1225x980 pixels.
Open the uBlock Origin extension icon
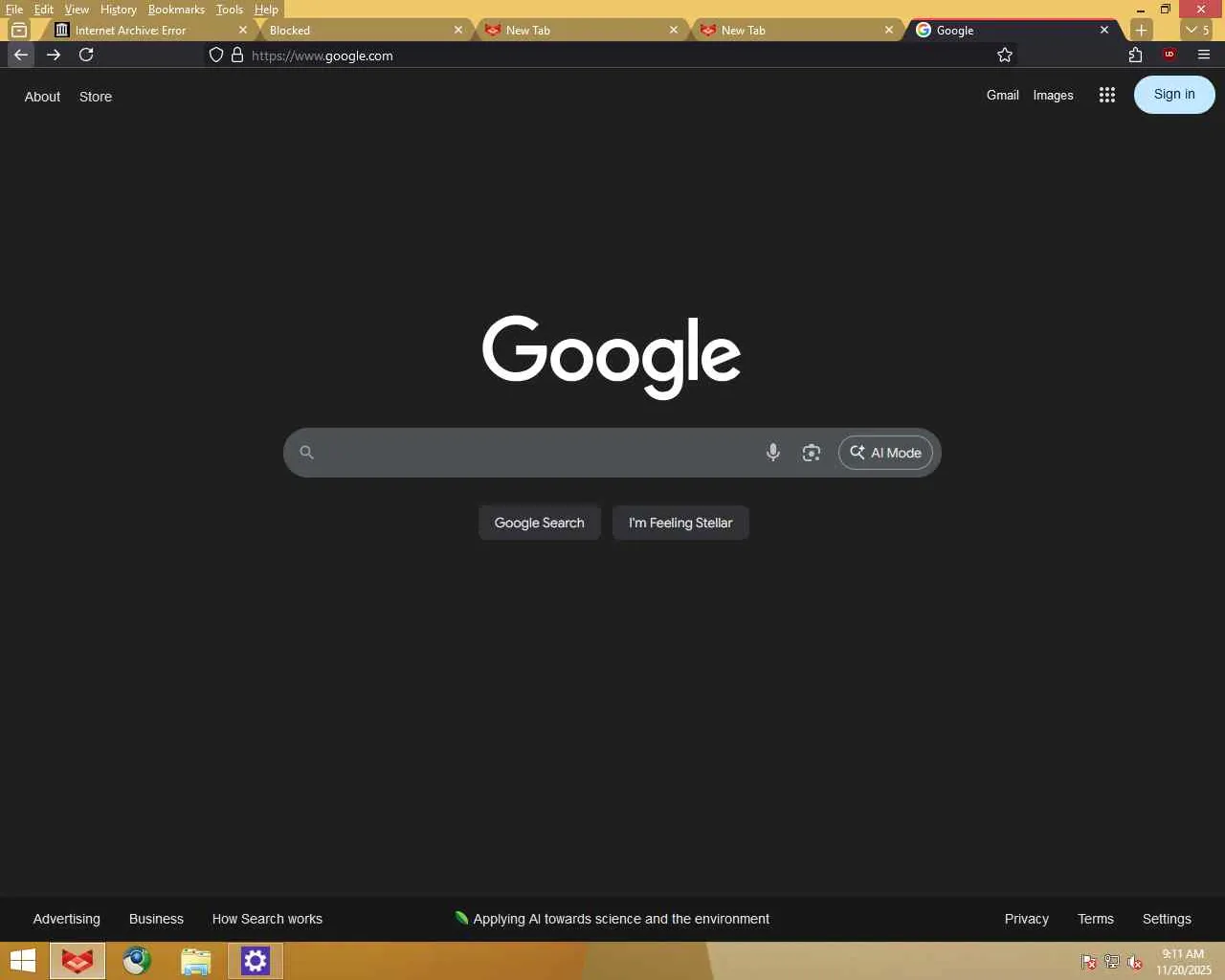(x=1169, y=55)
